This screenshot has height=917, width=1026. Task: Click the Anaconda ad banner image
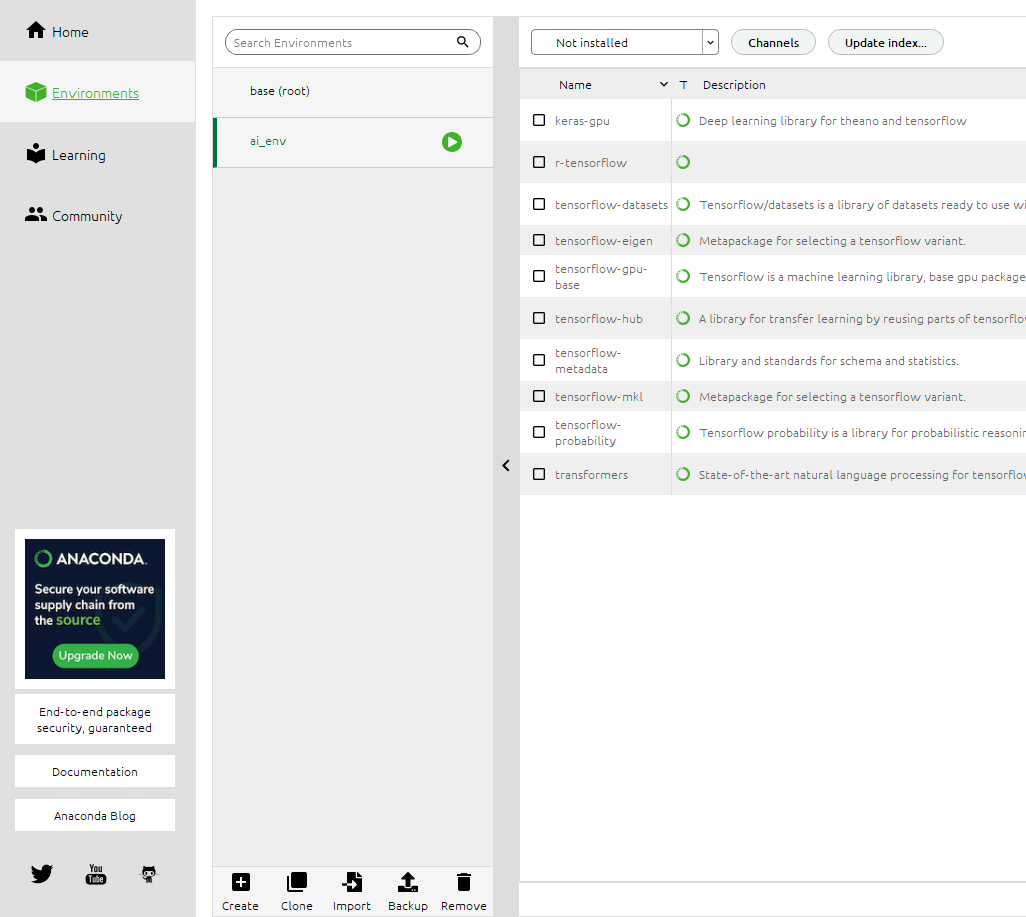tap(95, 608)
